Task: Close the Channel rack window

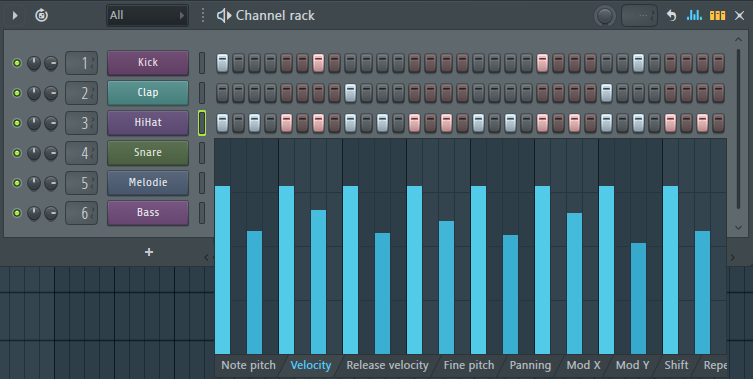Action: [740, 15]
